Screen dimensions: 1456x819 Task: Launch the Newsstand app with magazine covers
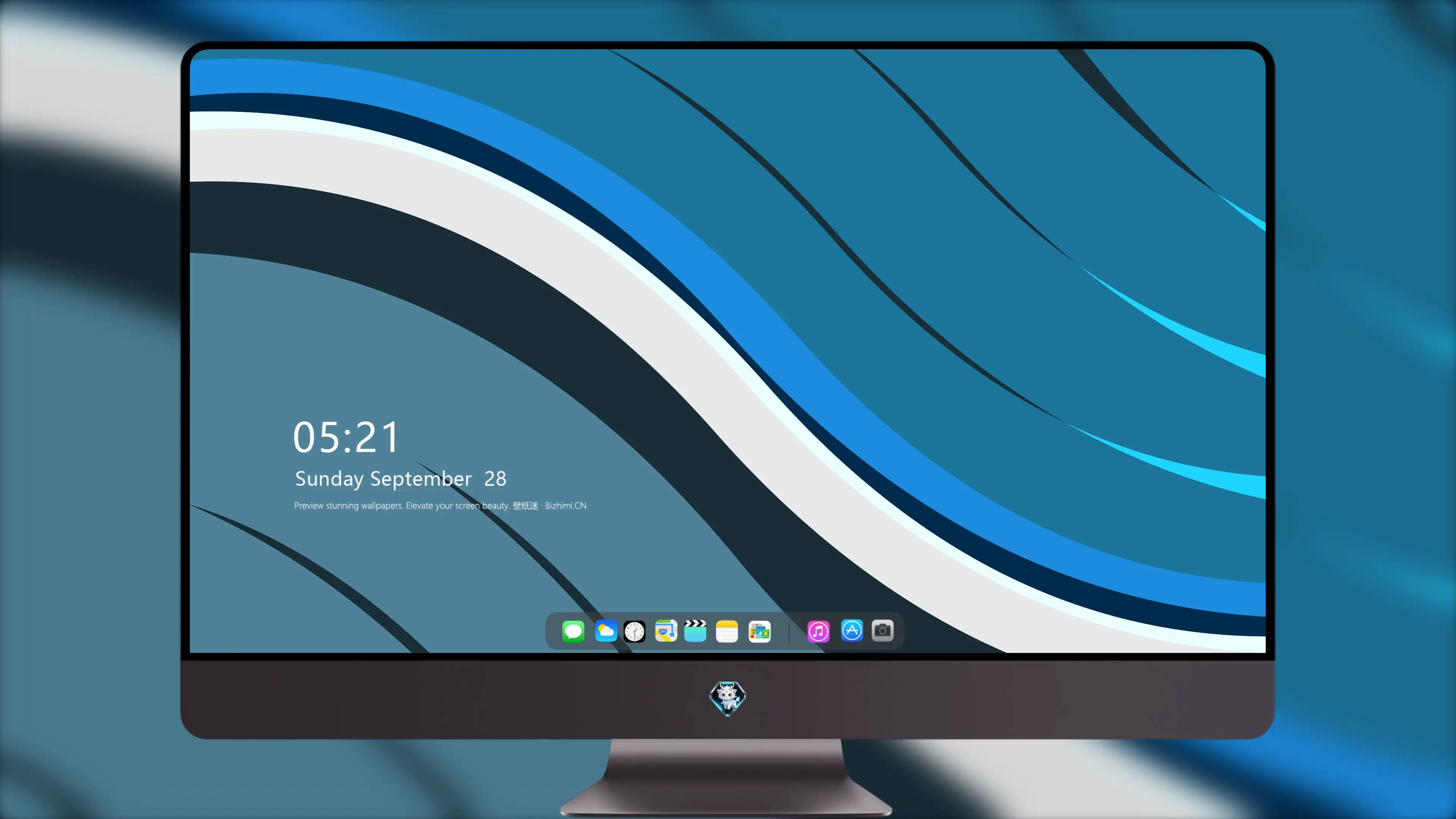[759, 631]
